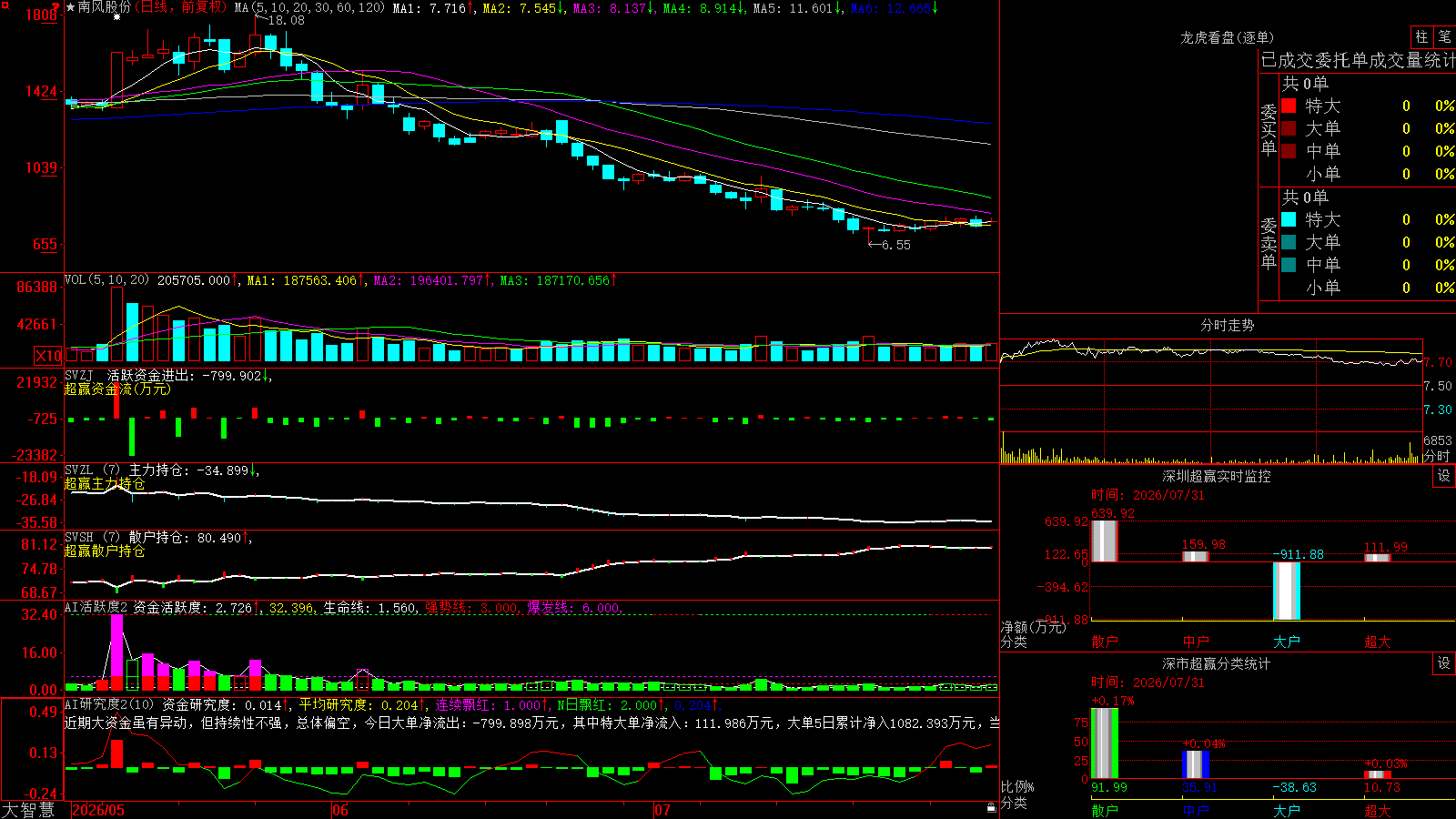Click the 龙虎看盘(逐单) panel title
Image resolution: width=1456 pixels, height=819 pixels.
1227,37
